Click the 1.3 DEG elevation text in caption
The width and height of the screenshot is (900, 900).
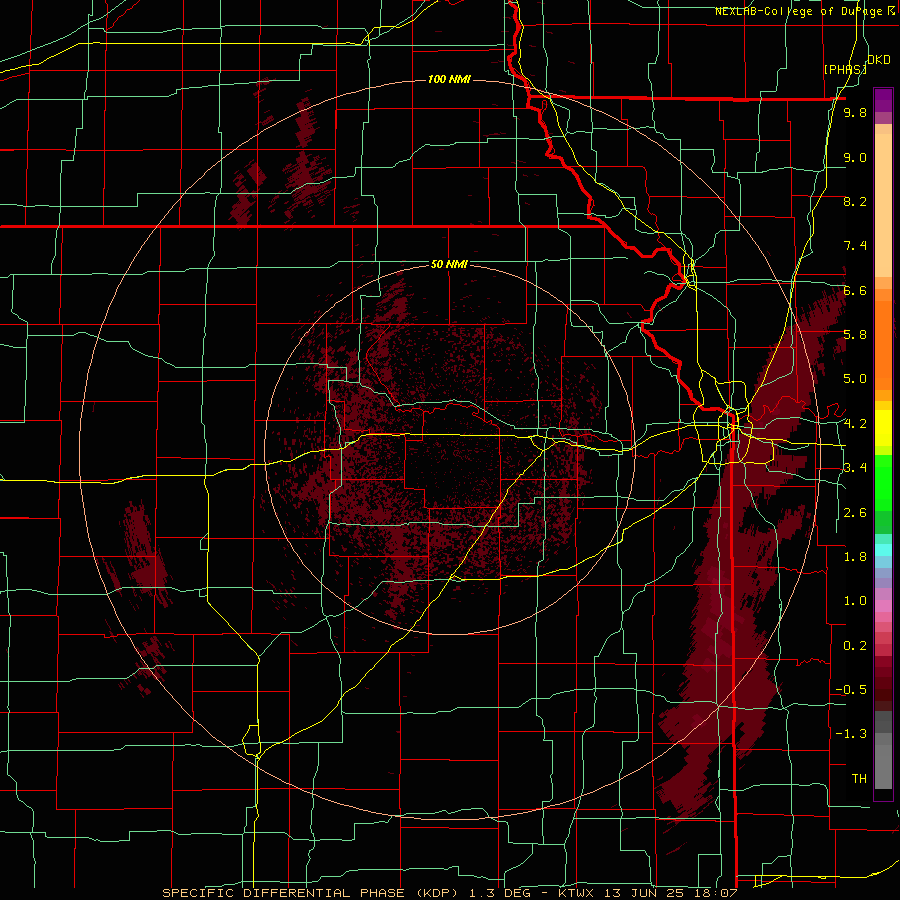[502, 893]
